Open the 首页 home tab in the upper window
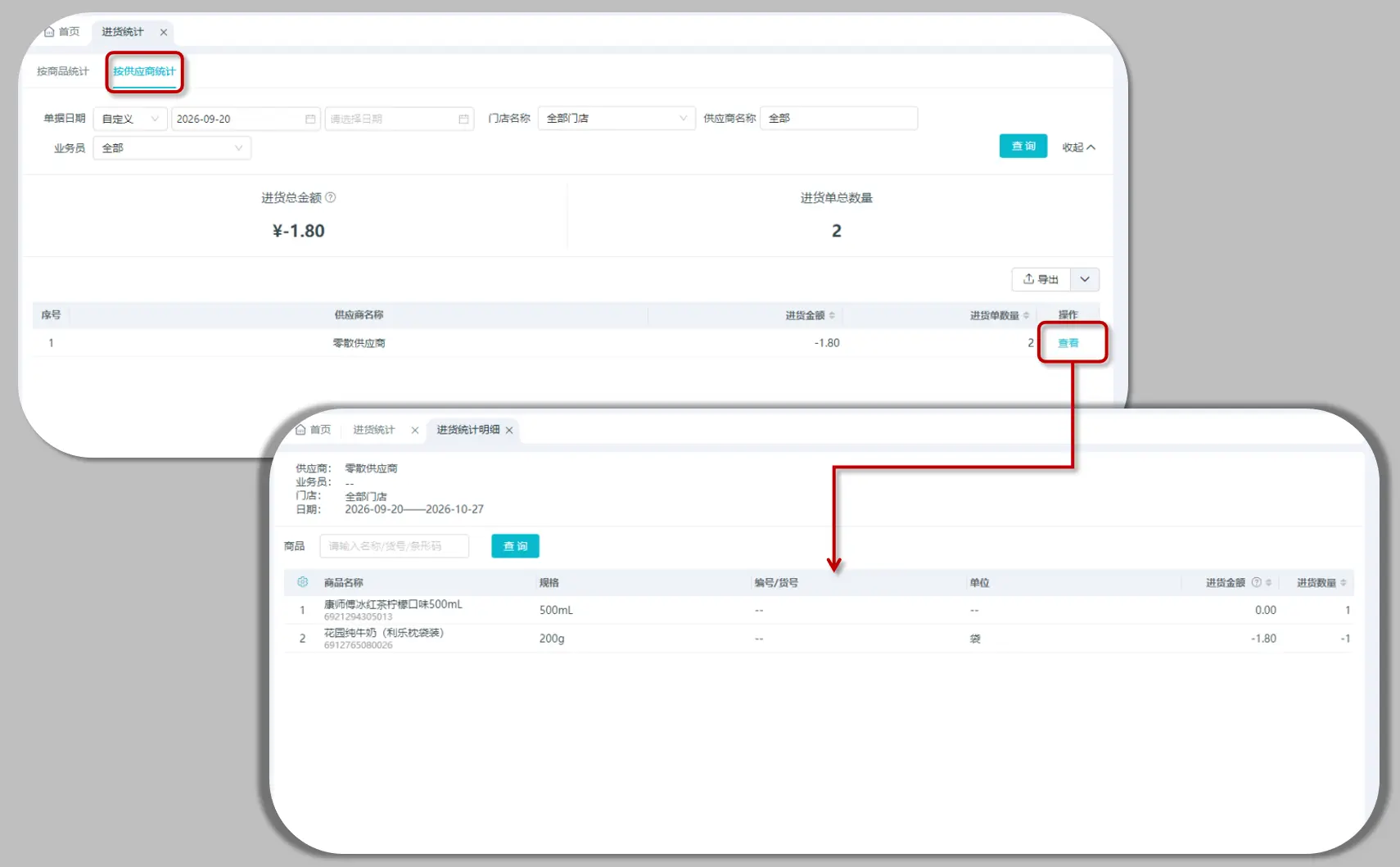This screenshot has height=867, width=1400. (61, 32)
